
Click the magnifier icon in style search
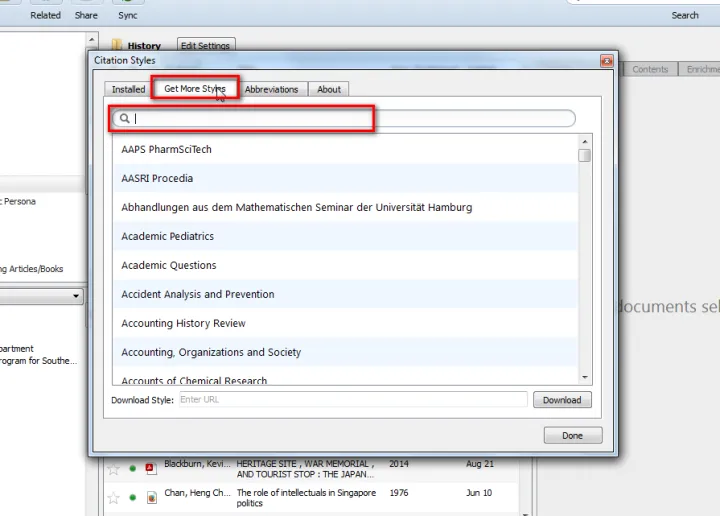[x=124, y=118]
